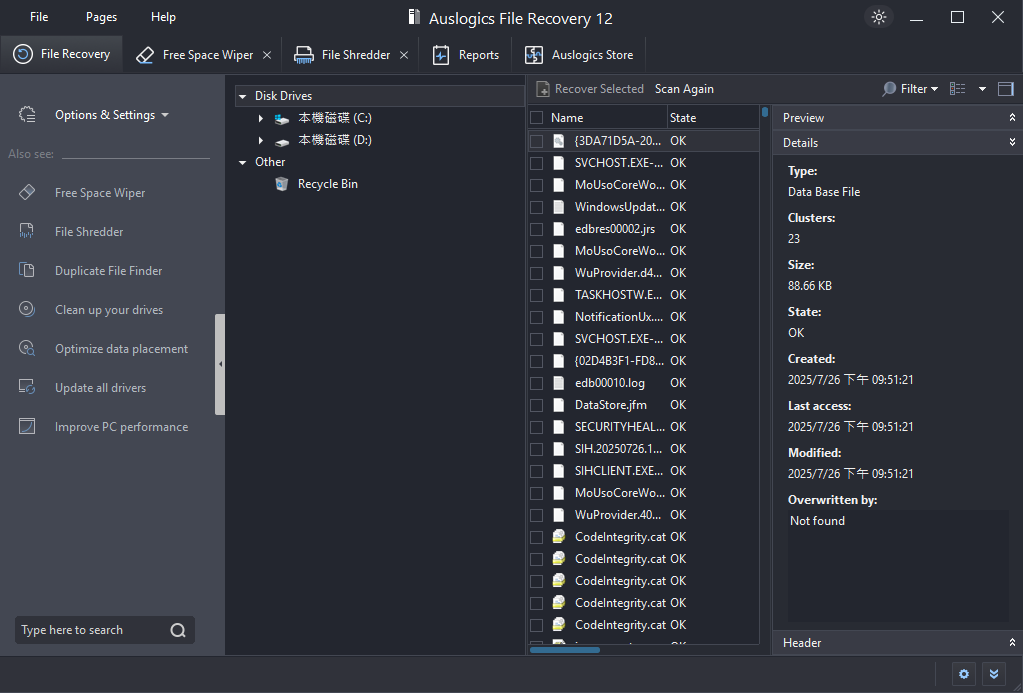Click the File Shredder tab shredder icon
Image resolution: width=1023 pixels, height=693 pixels.
pyautogui.click(x=303, y=55)
